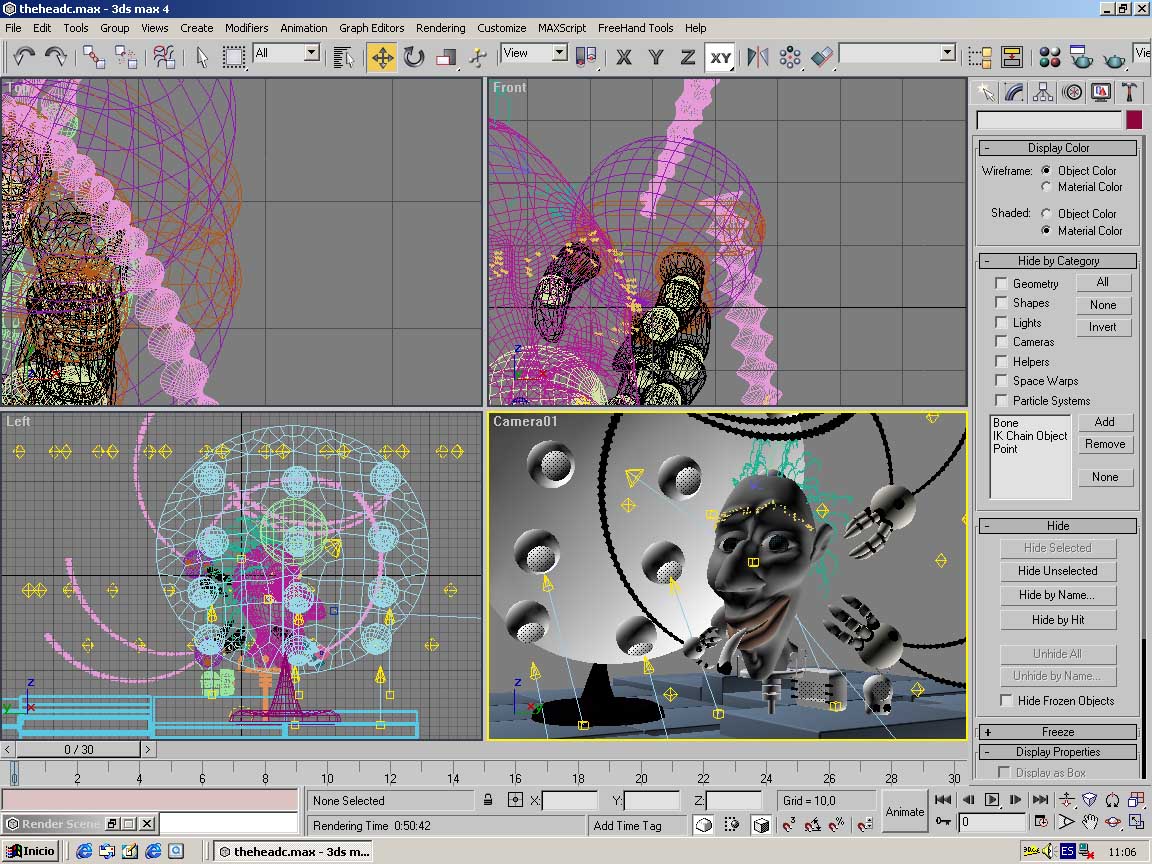Activate the Pan hand viewport tool
The image size is (1152, 864).
tap(1090, 822)
